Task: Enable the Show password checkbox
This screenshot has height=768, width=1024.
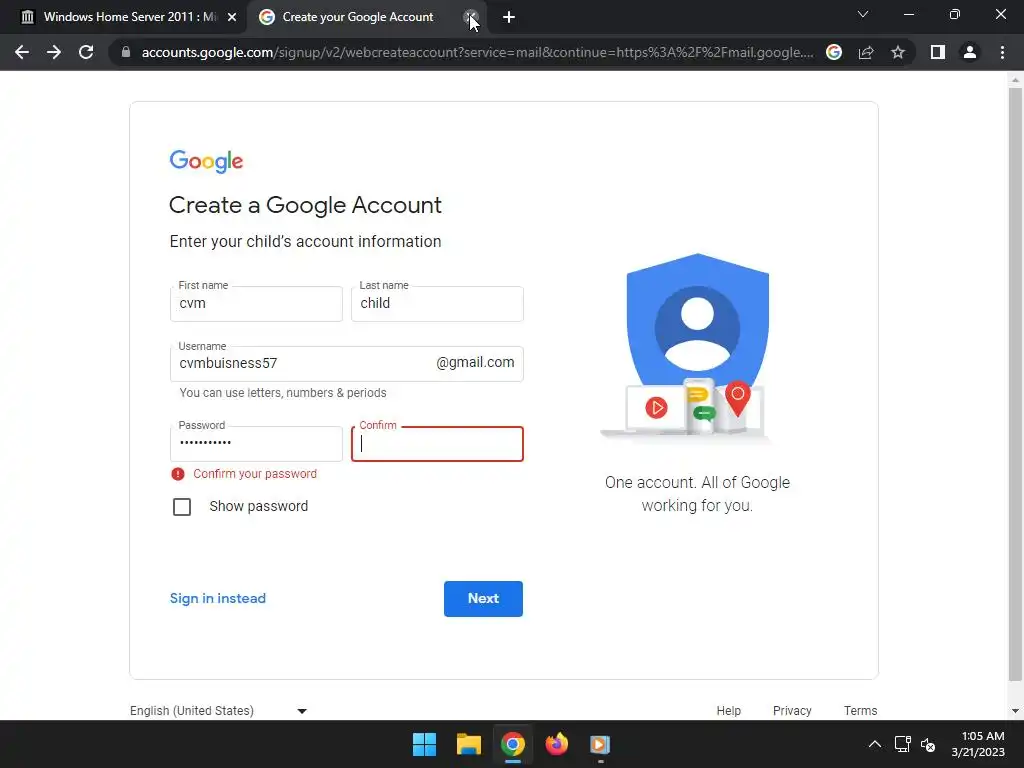Action: [182, 507]
